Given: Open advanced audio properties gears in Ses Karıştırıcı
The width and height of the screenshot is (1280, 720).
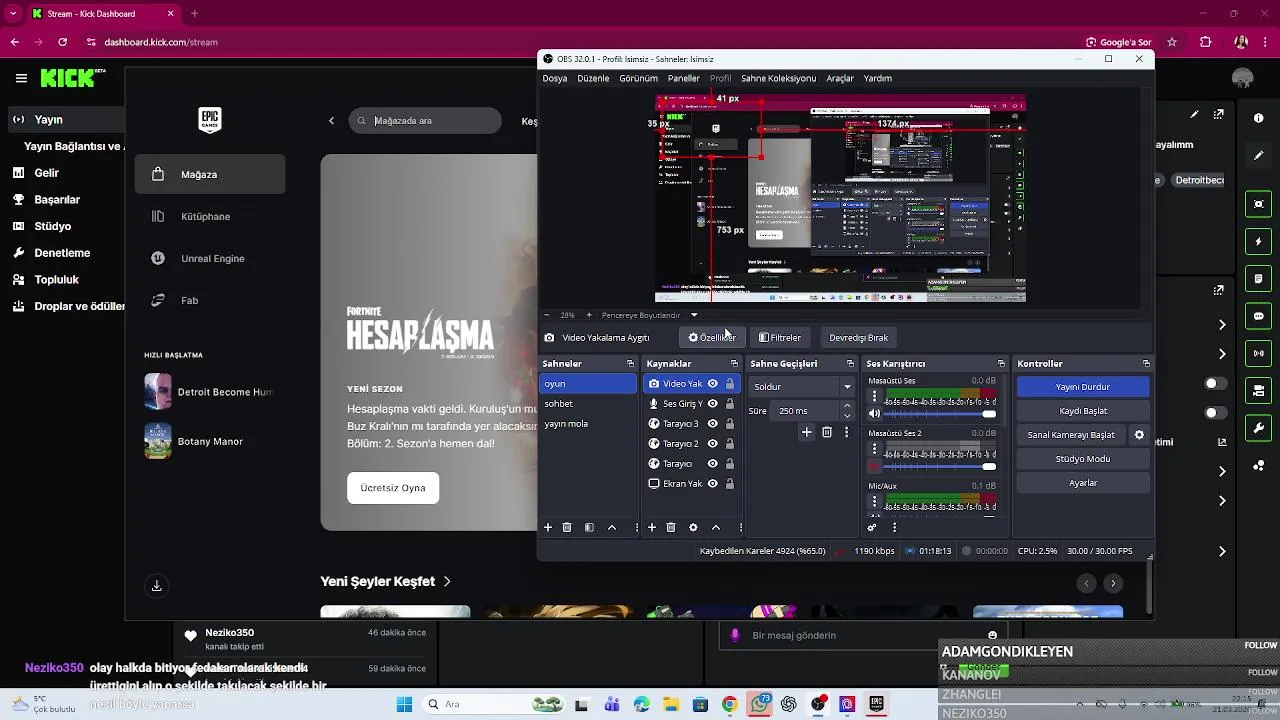Looking at the screenshot, I should 872,527.
